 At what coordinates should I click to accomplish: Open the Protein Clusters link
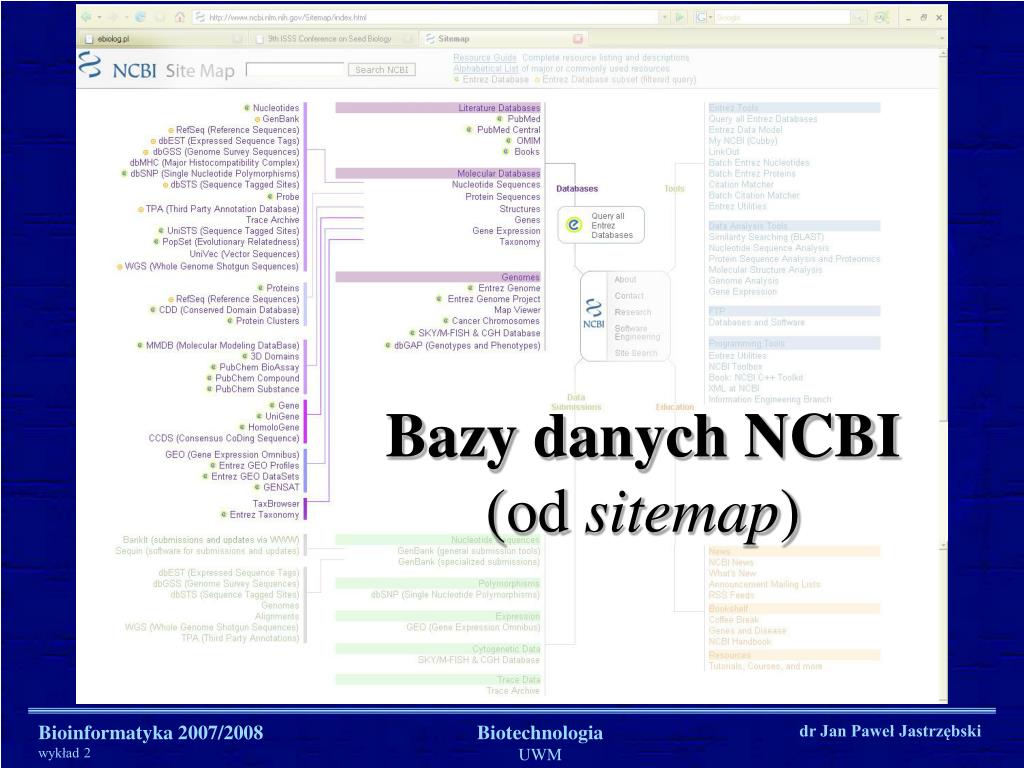[x=267, y=321]
